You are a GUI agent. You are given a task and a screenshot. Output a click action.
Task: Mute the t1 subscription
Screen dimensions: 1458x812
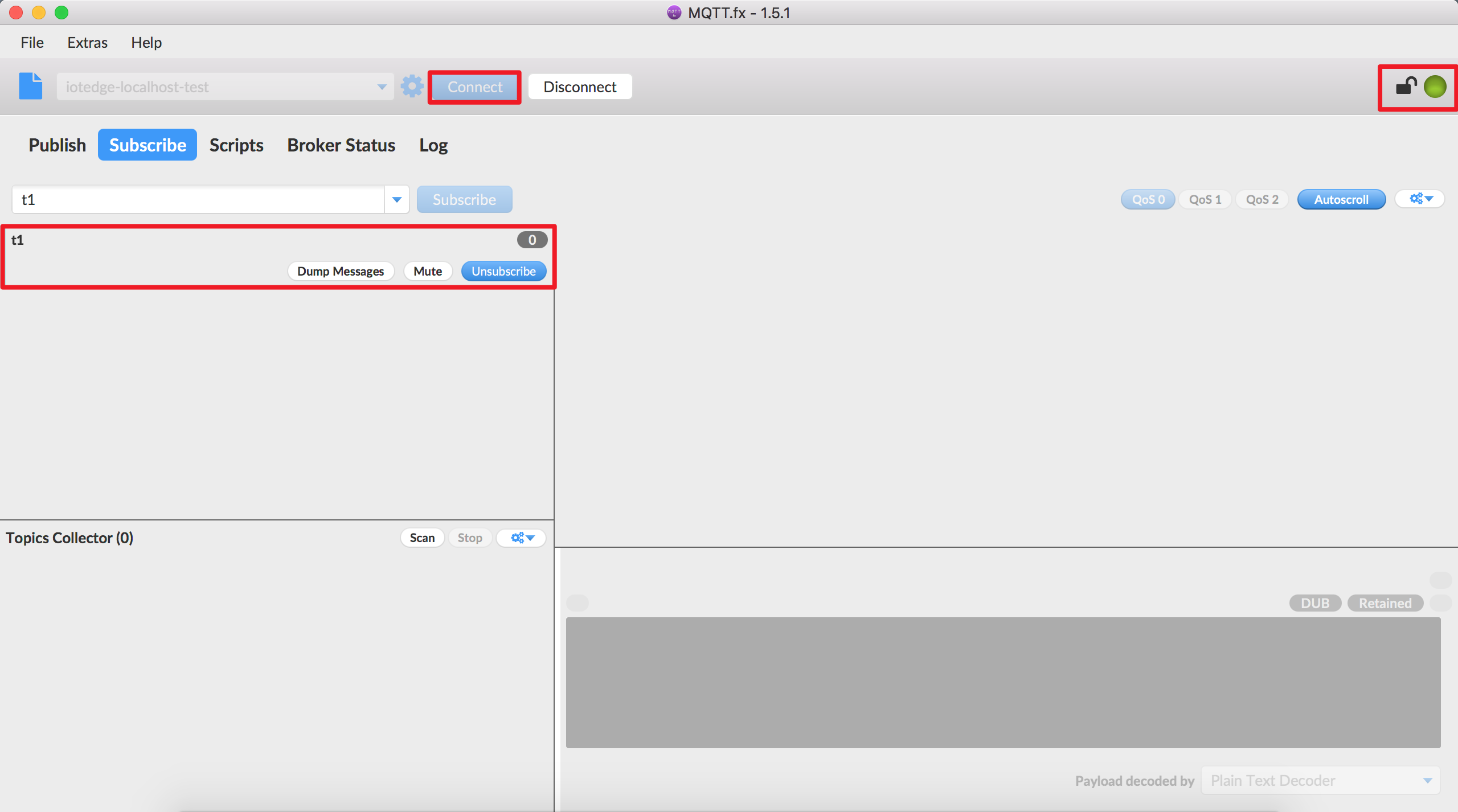tap(427, 271)
